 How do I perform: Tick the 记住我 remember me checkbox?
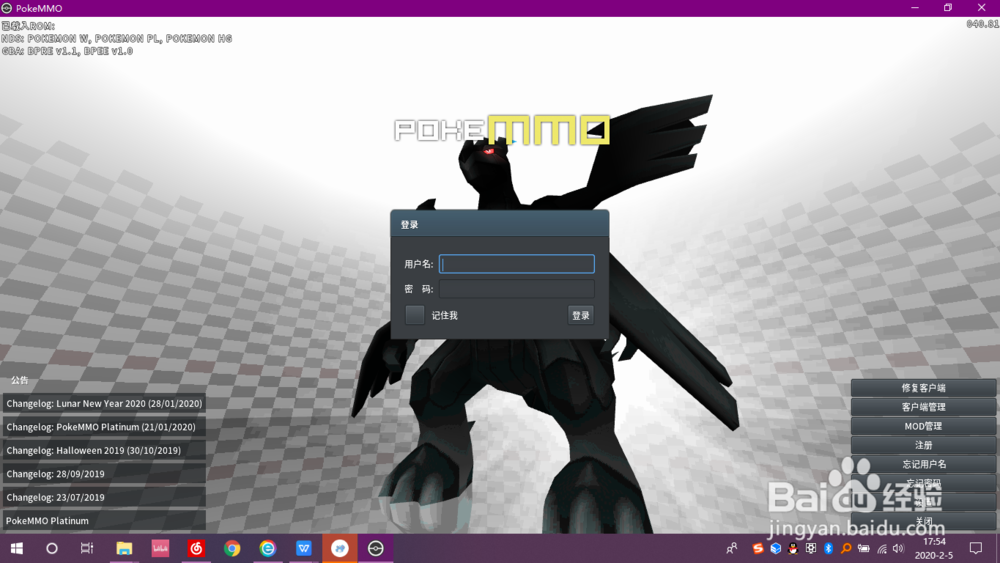pyautogui.click(x=415, y=315)
